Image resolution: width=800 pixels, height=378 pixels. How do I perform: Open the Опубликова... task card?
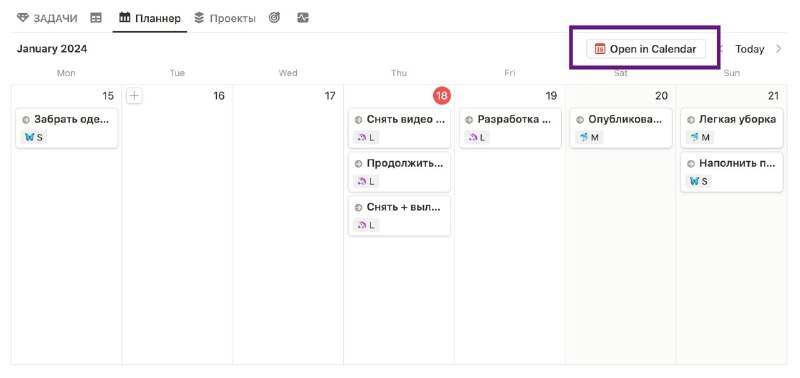pyautogui.click(x=620, y=128)
